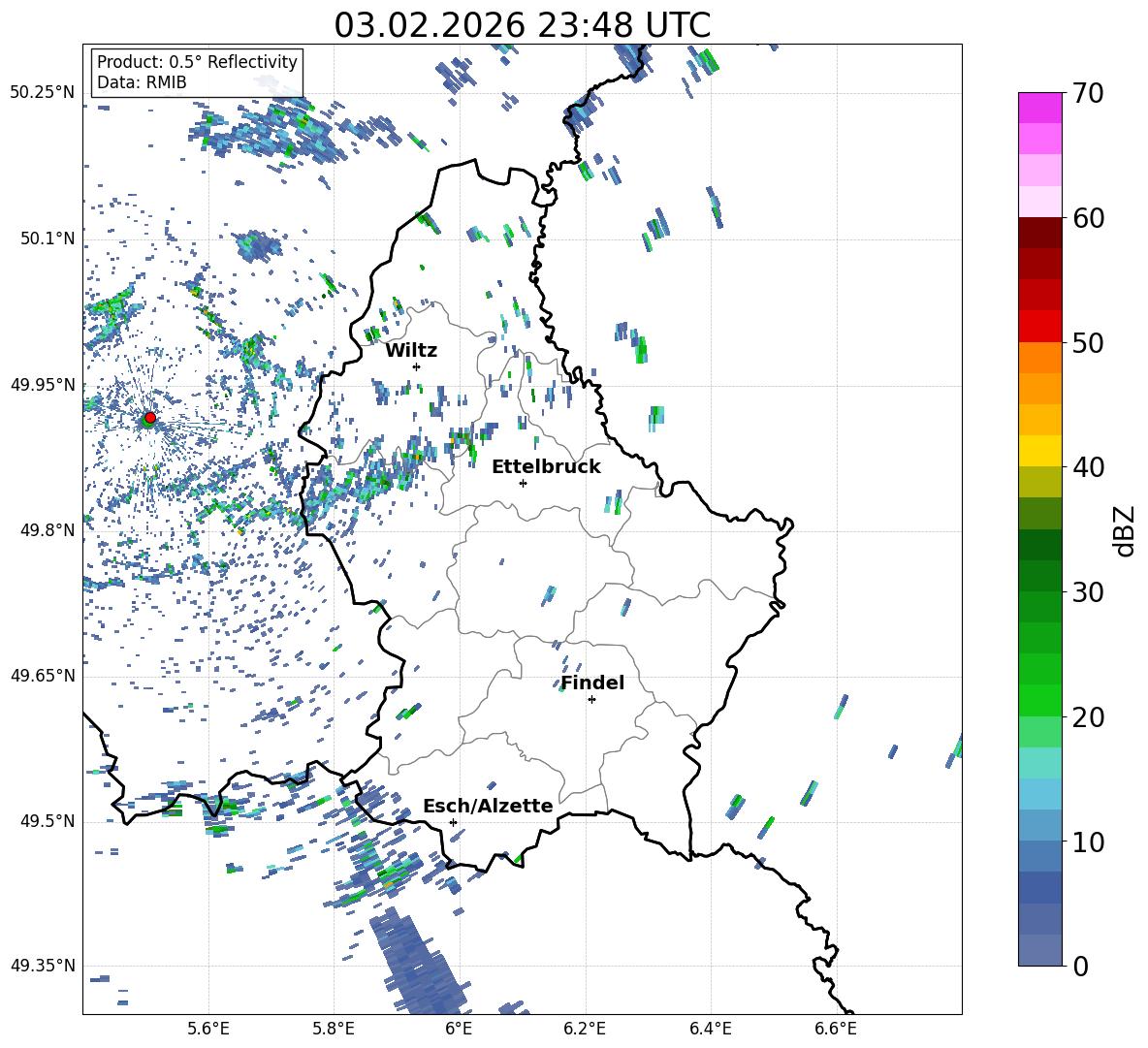This screenshot has width=1148, height=1048.
Task: Click the Ettelbruck city label
Action: click(546, 467)
